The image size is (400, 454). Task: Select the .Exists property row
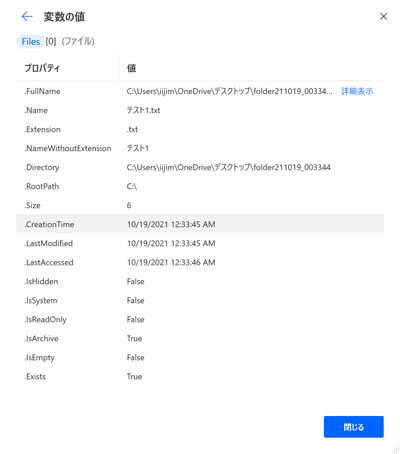(200, 376)
